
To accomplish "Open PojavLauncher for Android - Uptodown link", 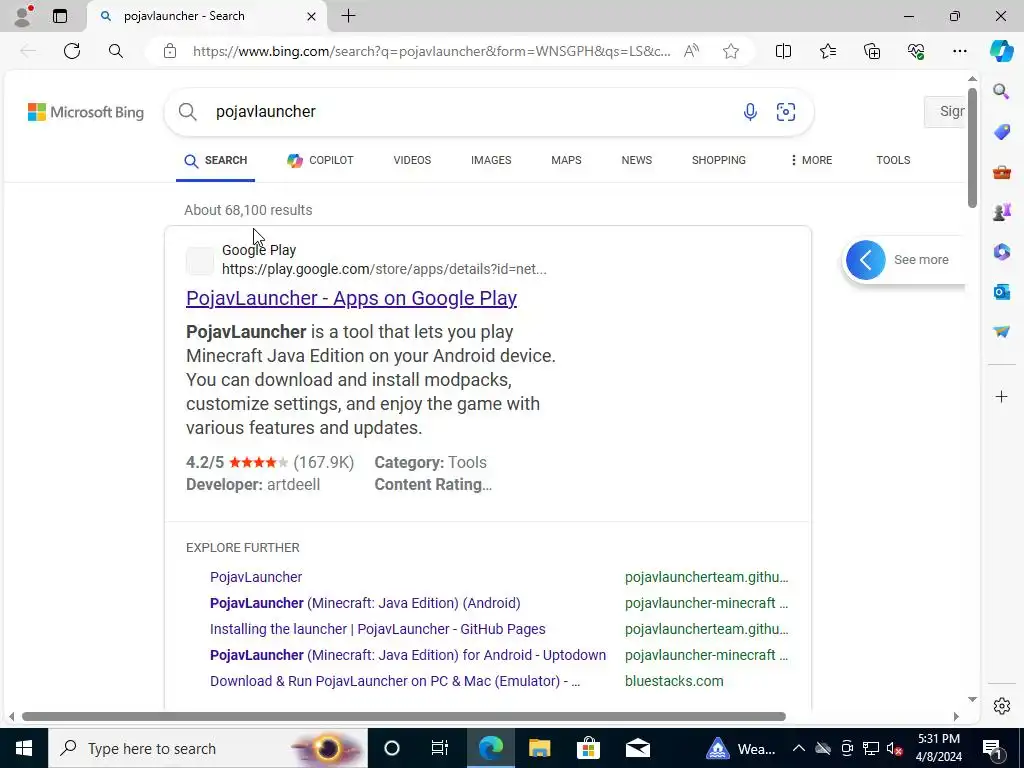I will point(408,655).
